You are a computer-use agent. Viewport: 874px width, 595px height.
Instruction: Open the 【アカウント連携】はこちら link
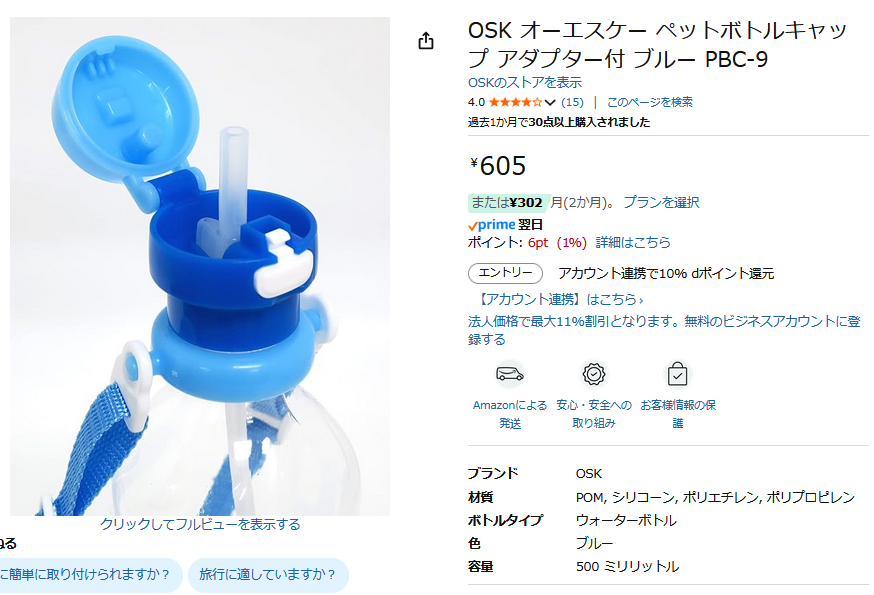(559, 299)
